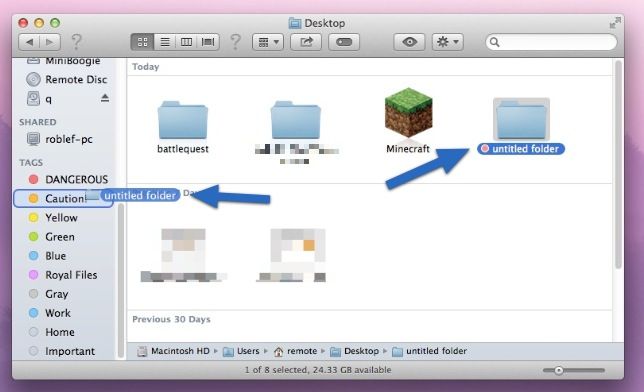Select the Important tag

pos(62,351)
